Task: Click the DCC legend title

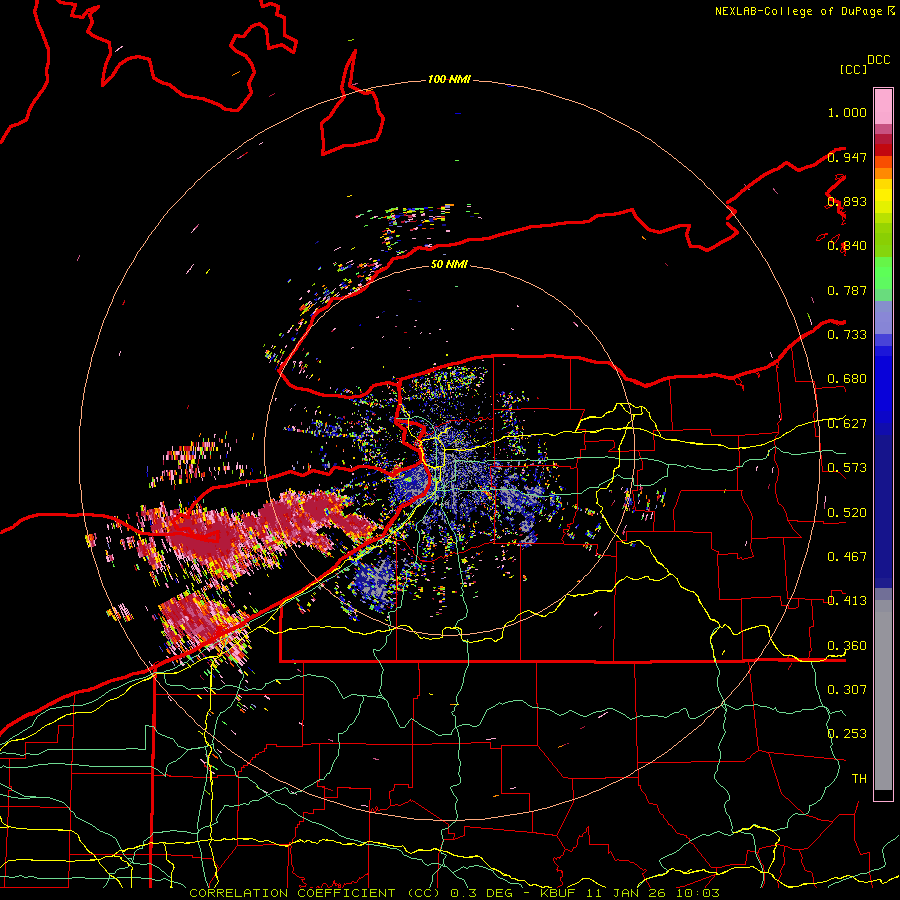Action: (878, 60)
